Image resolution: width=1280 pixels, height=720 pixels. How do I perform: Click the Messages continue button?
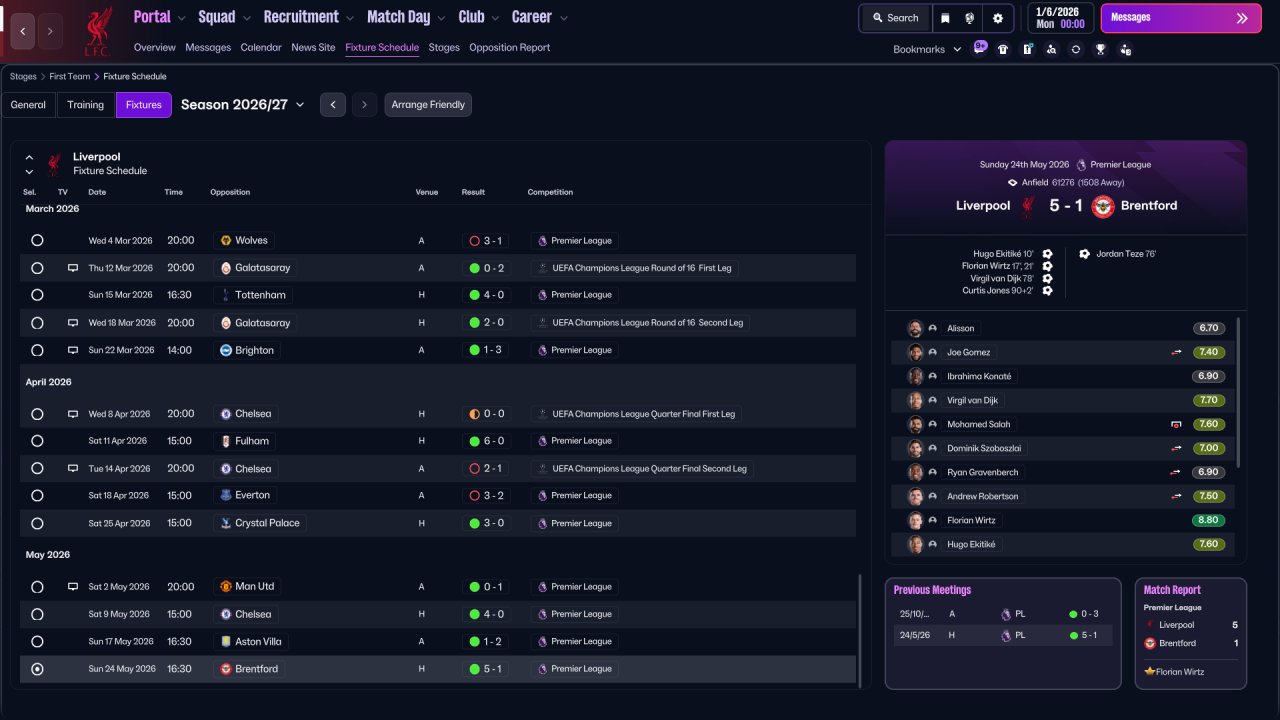click(1179, 18)
